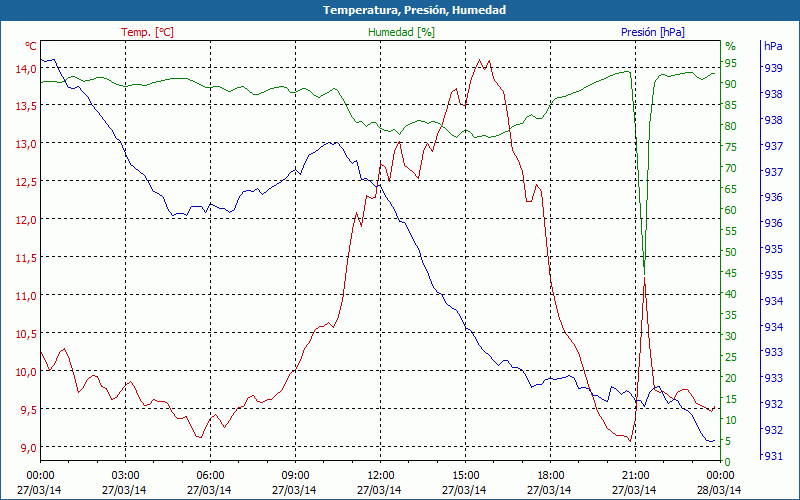This screenshot has height=500, width=800.
Task: Click the "11,0" temperature tick label
Action: [26, 296]
